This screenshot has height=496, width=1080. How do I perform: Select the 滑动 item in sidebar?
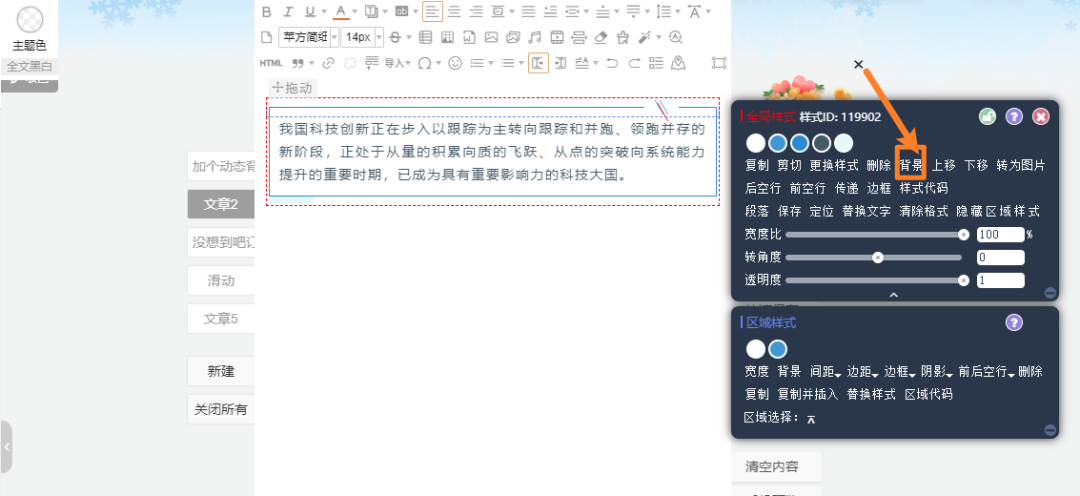(221, 280)
